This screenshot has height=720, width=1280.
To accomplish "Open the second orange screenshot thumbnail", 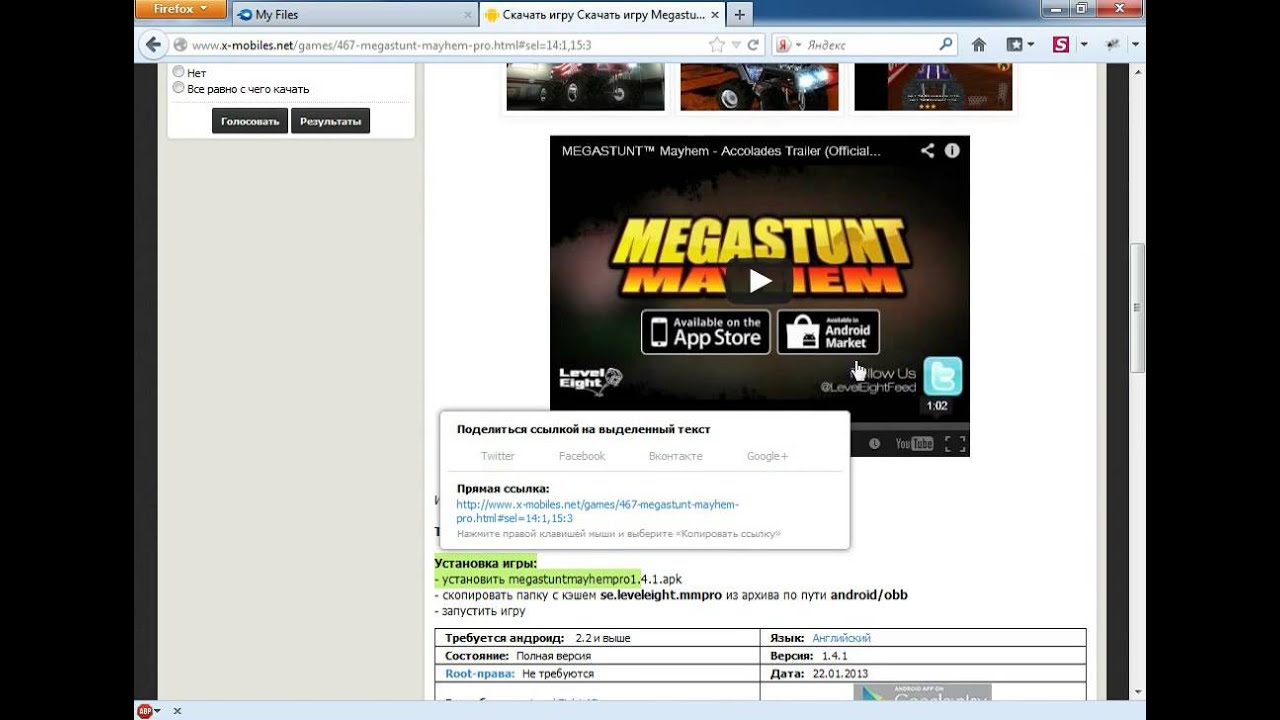I will (759, 87).
